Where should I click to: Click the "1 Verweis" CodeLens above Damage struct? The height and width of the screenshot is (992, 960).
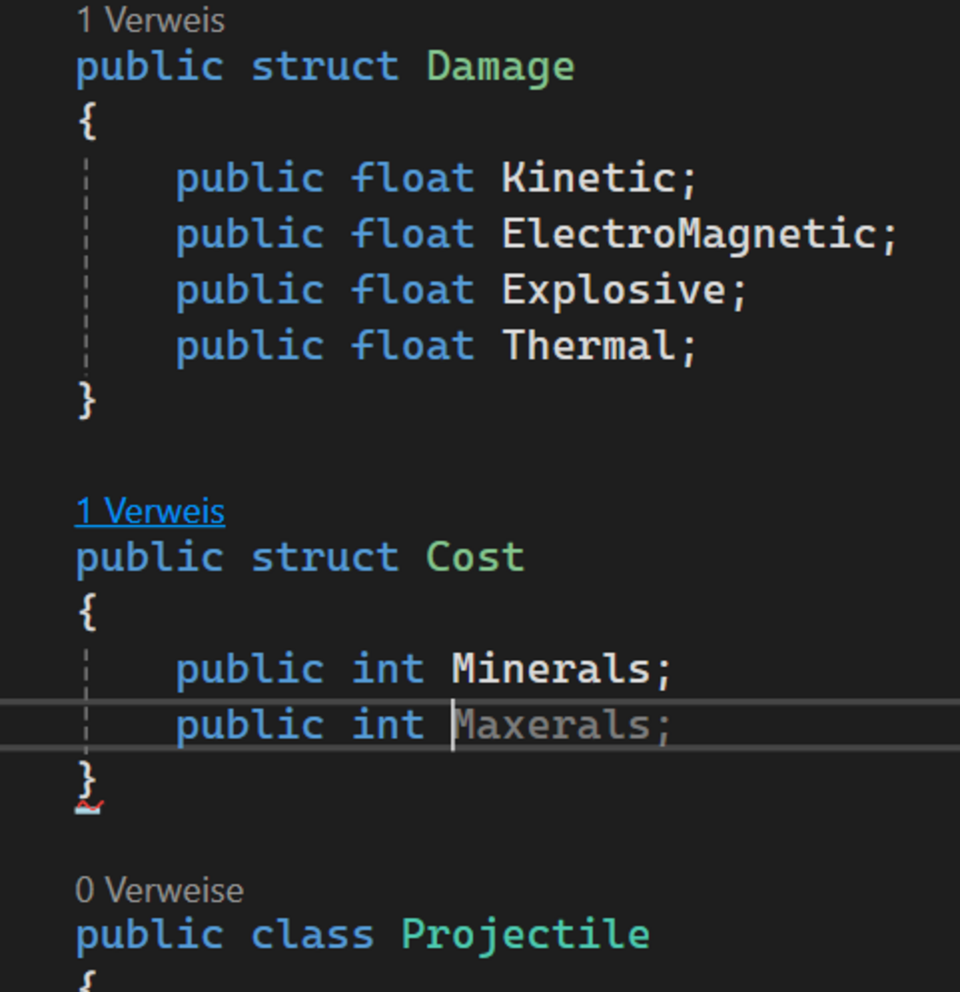[x=150, y=20]
